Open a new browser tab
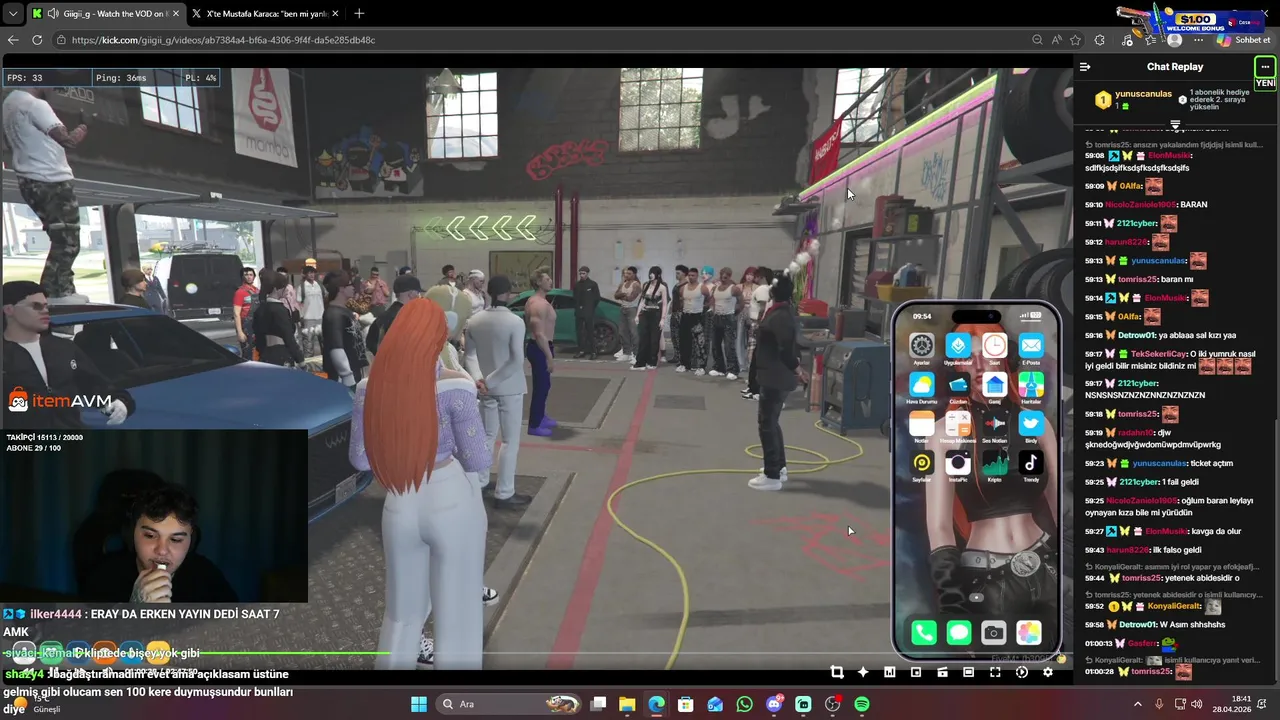1280x720 pixels. coord(359,13)
